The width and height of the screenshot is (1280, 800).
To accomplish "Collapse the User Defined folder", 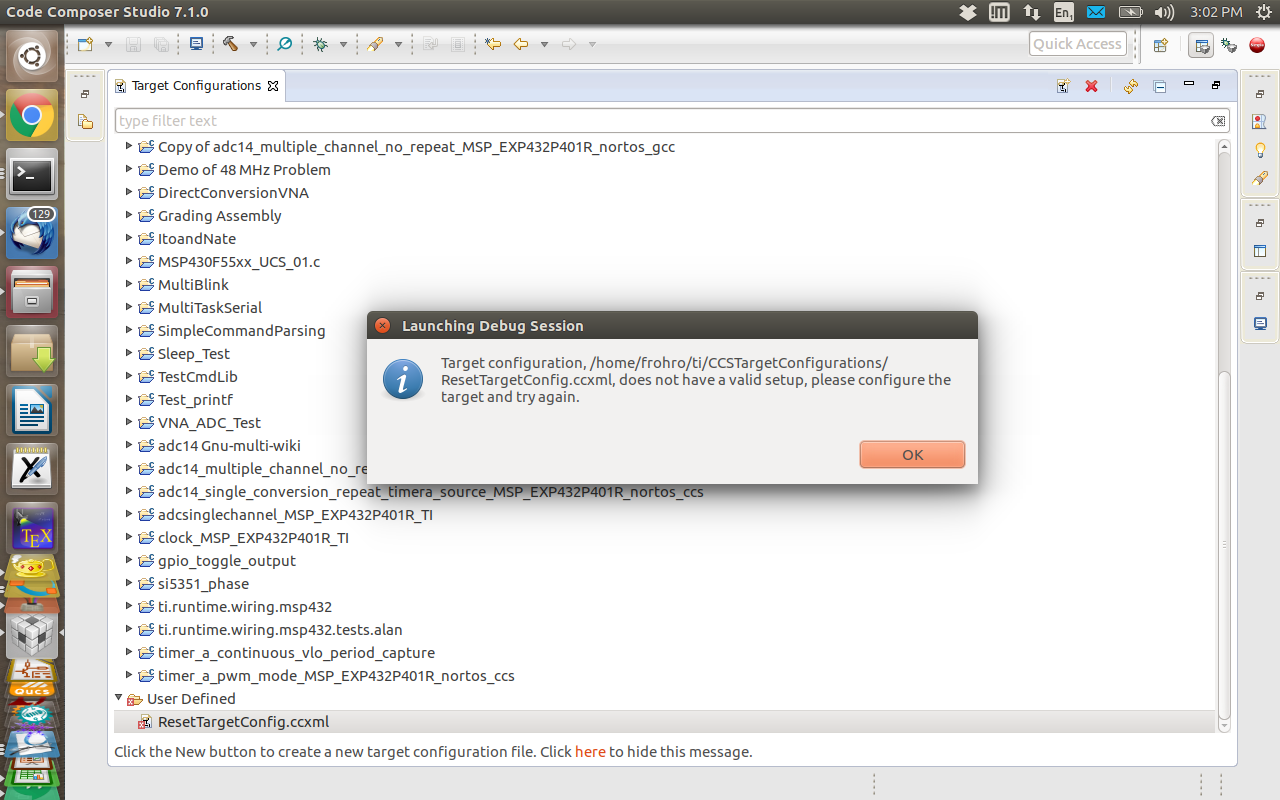I will click(118, 698).
